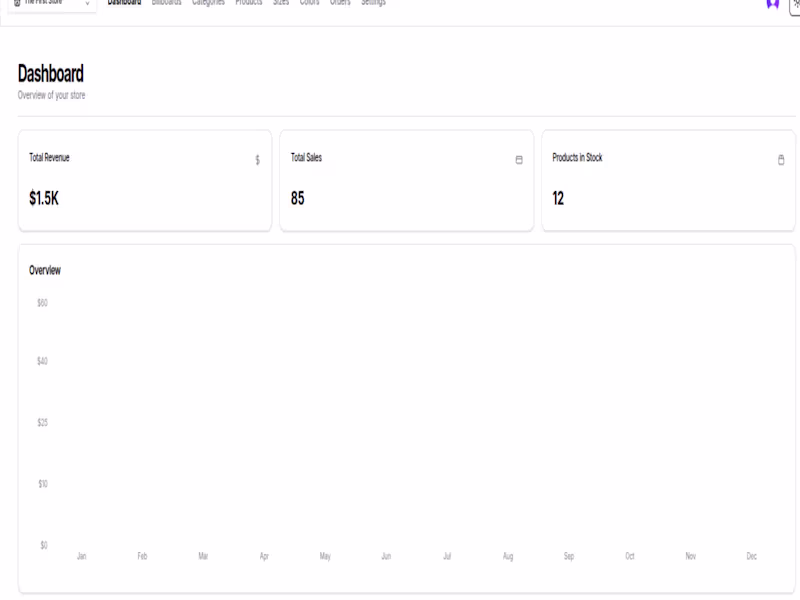Click the Dashboard heading
This screenshot has height=600, width=800.
pyautogui.click(x=47, y=73)
